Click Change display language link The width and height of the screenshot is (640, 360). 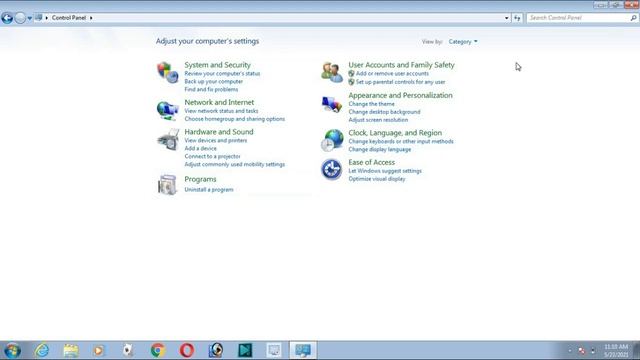(380, 149)
